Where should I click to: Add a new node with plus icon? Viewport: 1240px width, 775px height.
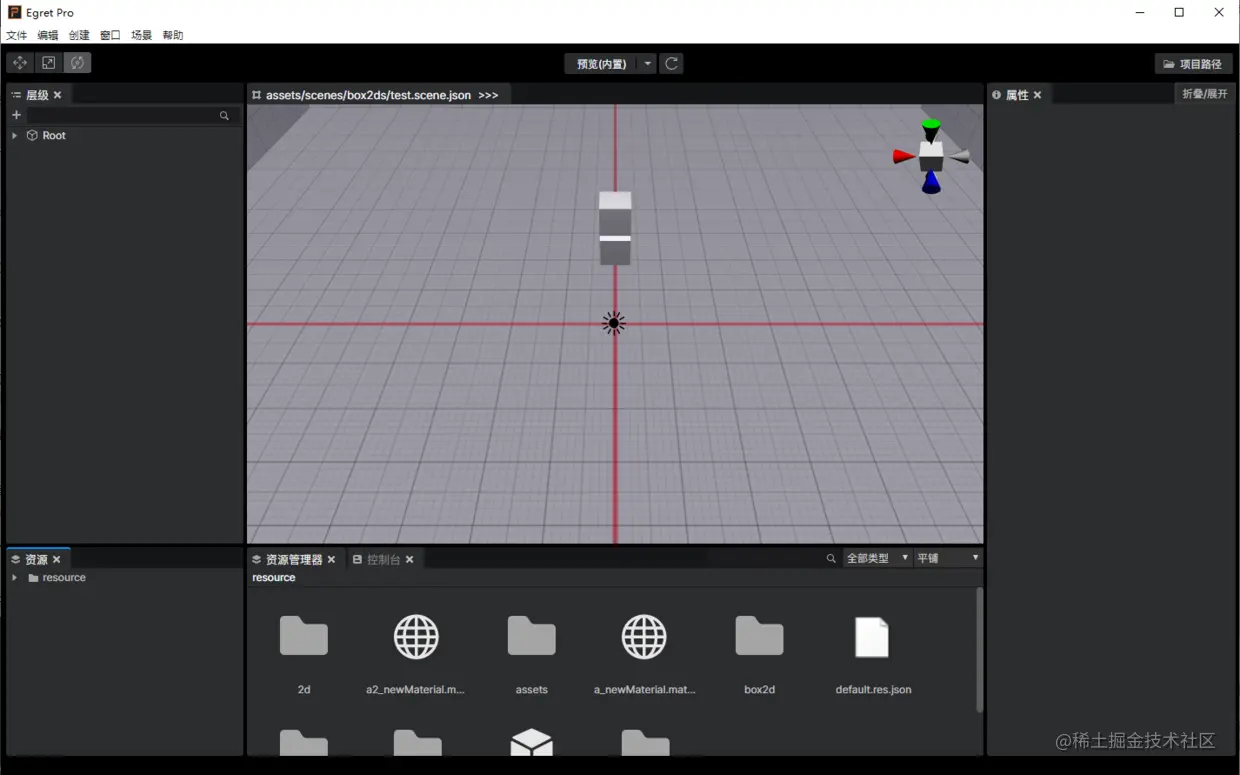(16, 115)
